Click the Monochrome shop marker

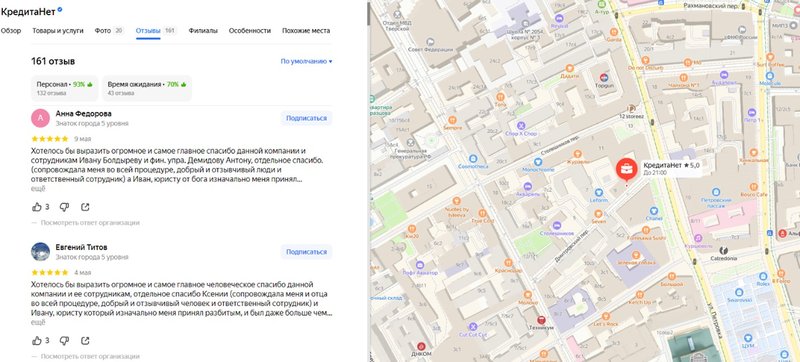[x=538, y=161]
